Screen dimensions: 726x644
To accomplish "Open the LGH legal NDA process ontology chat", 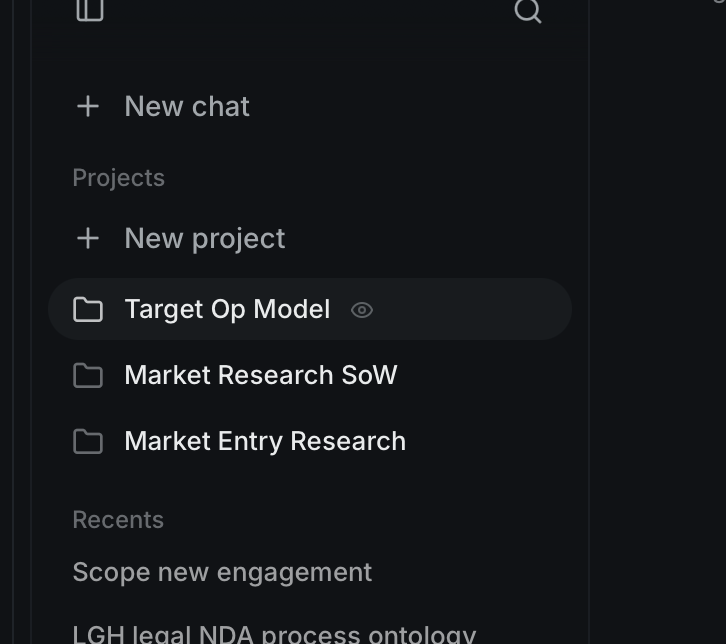I will (274, 634).
